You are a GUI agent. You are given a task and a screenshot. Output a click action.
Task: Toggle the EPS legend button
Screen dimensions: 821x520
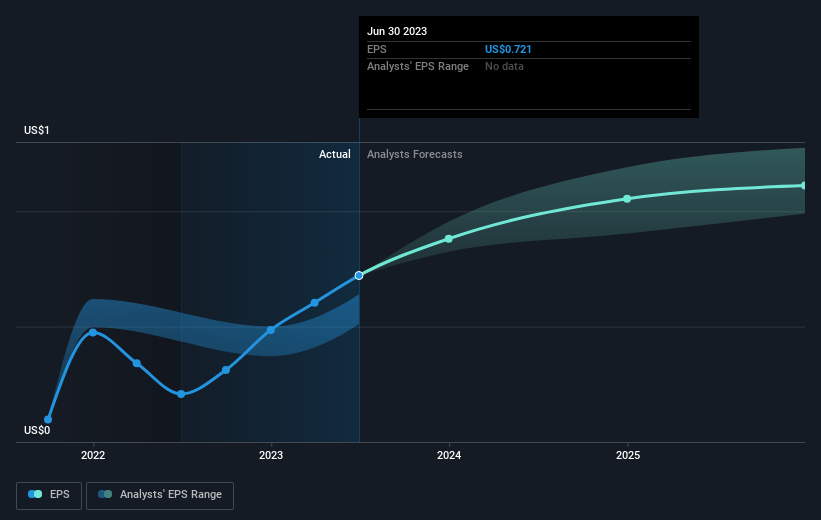coord(49,495)
